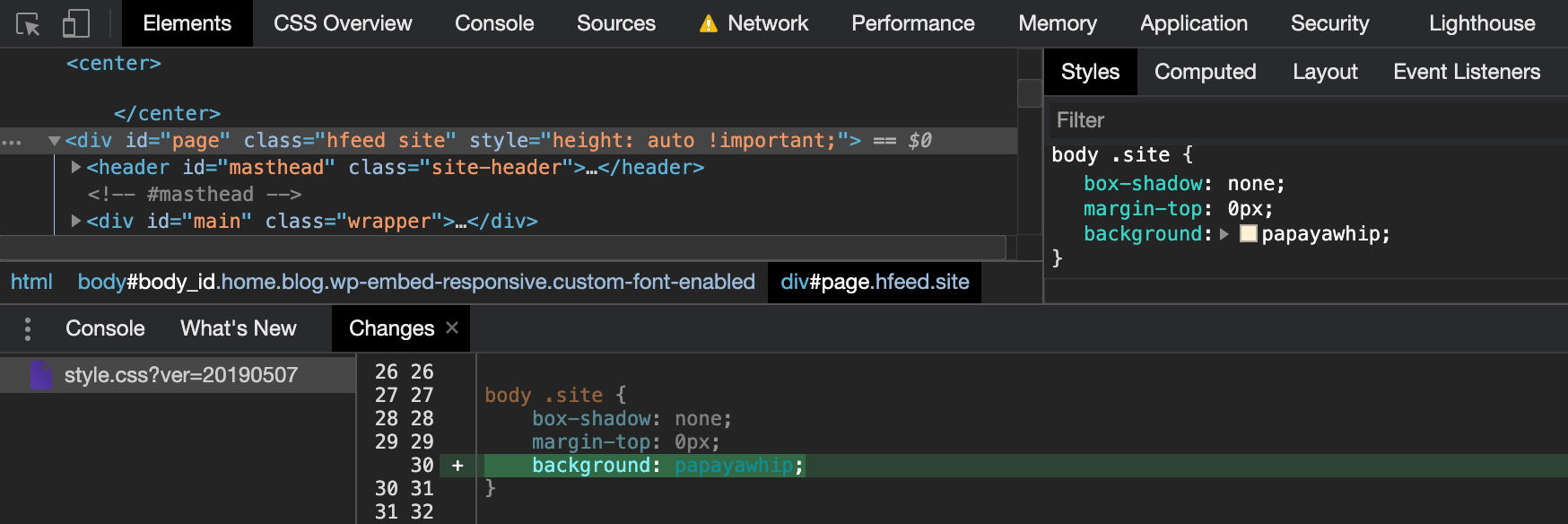Edit the papayawhip value text in Styles
This screenshot has height=524, width=1568.
tap(1321, 234)
